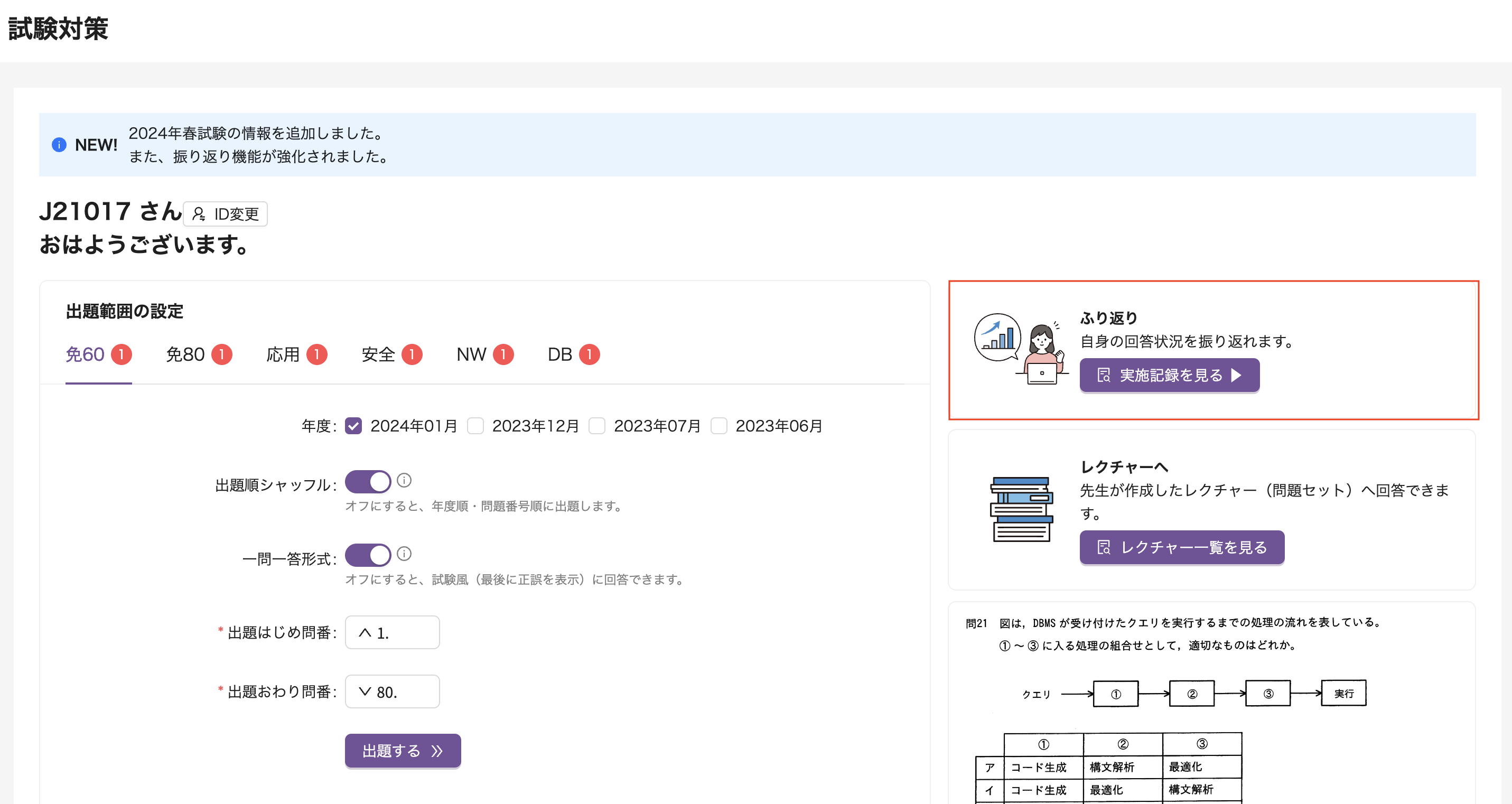Open the 出題はじめ問番 number selector

pos(391,632)
